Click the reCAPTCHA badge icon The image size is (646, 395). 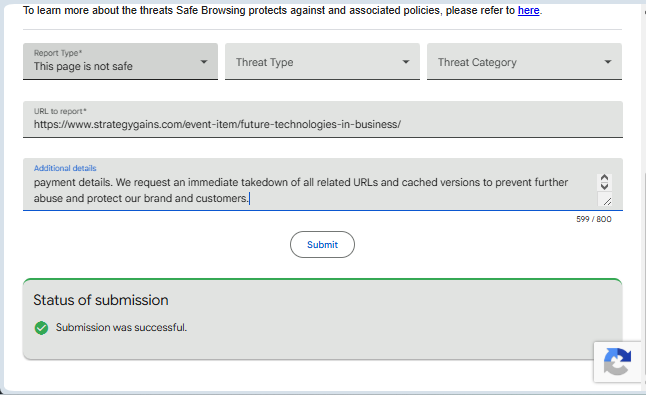pos(617,362)
